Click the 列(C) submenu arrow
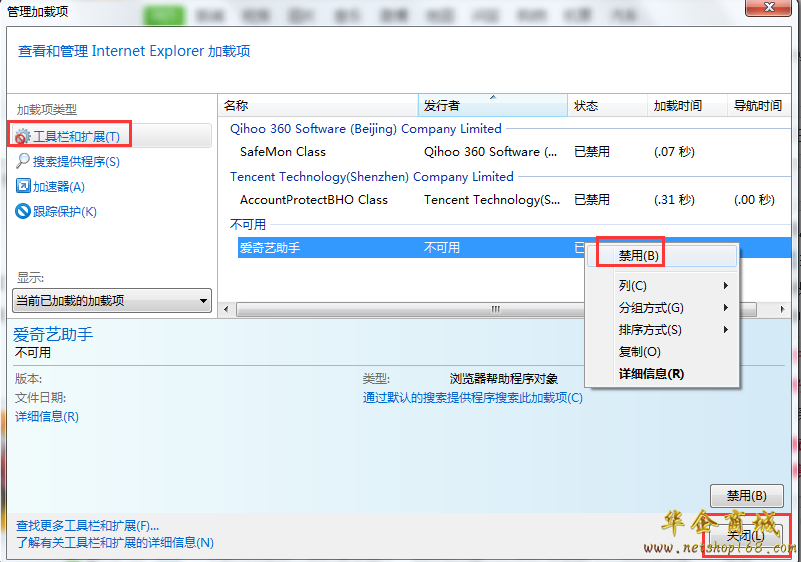Image resolution: width=801 pixels, height=562 pixels. [725, 286]
